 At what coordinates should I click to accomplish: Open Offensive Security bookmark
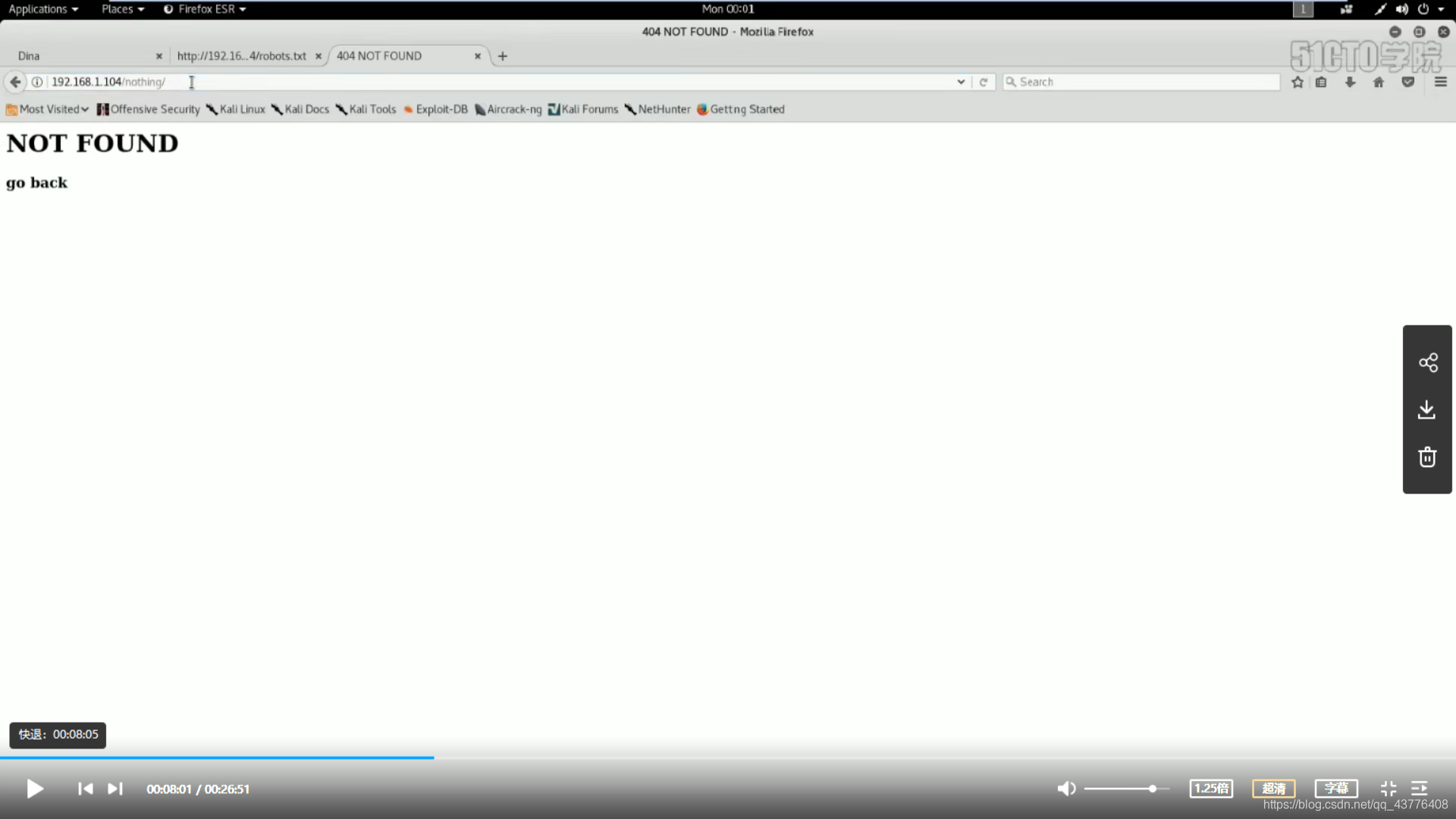coord(149,109)
